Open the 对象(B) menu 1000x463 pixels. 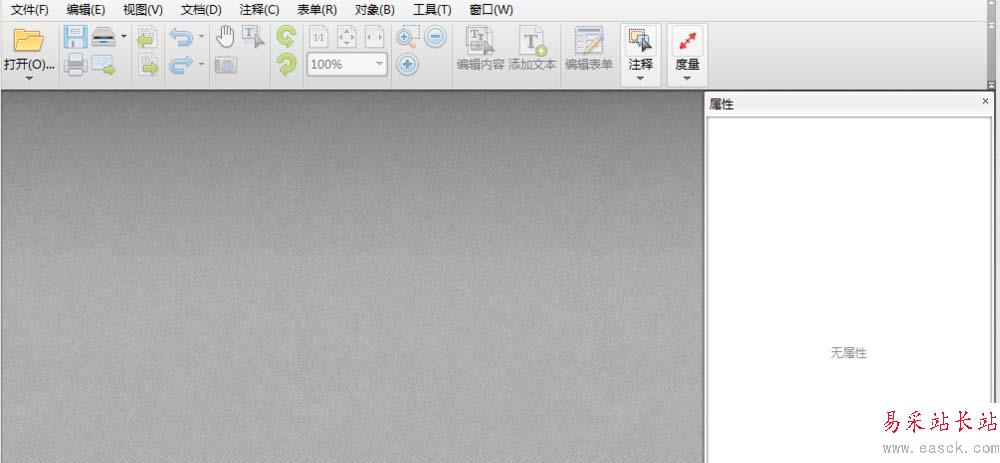coord(375,10)
